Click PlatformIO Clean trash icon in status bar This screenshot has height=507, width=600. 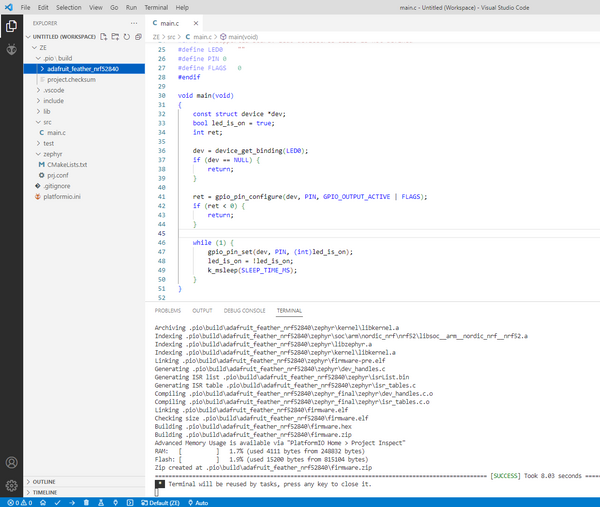click(86, 503)
